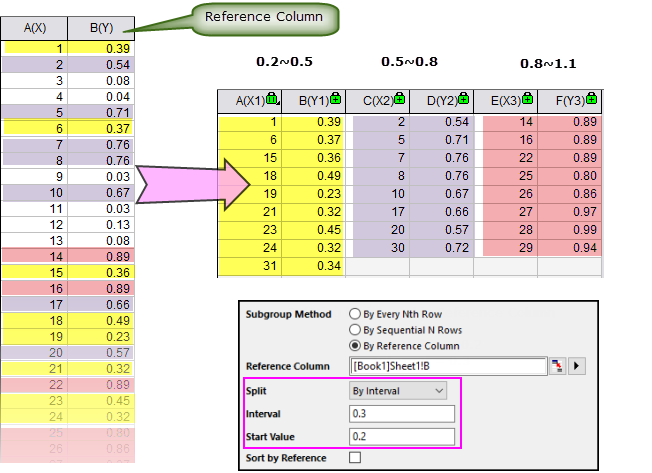Image resolution: width=652 pixels, height=473 pixels.
Task: Choose By Reference Column subgroup method
Action: (x=355, y=346)
